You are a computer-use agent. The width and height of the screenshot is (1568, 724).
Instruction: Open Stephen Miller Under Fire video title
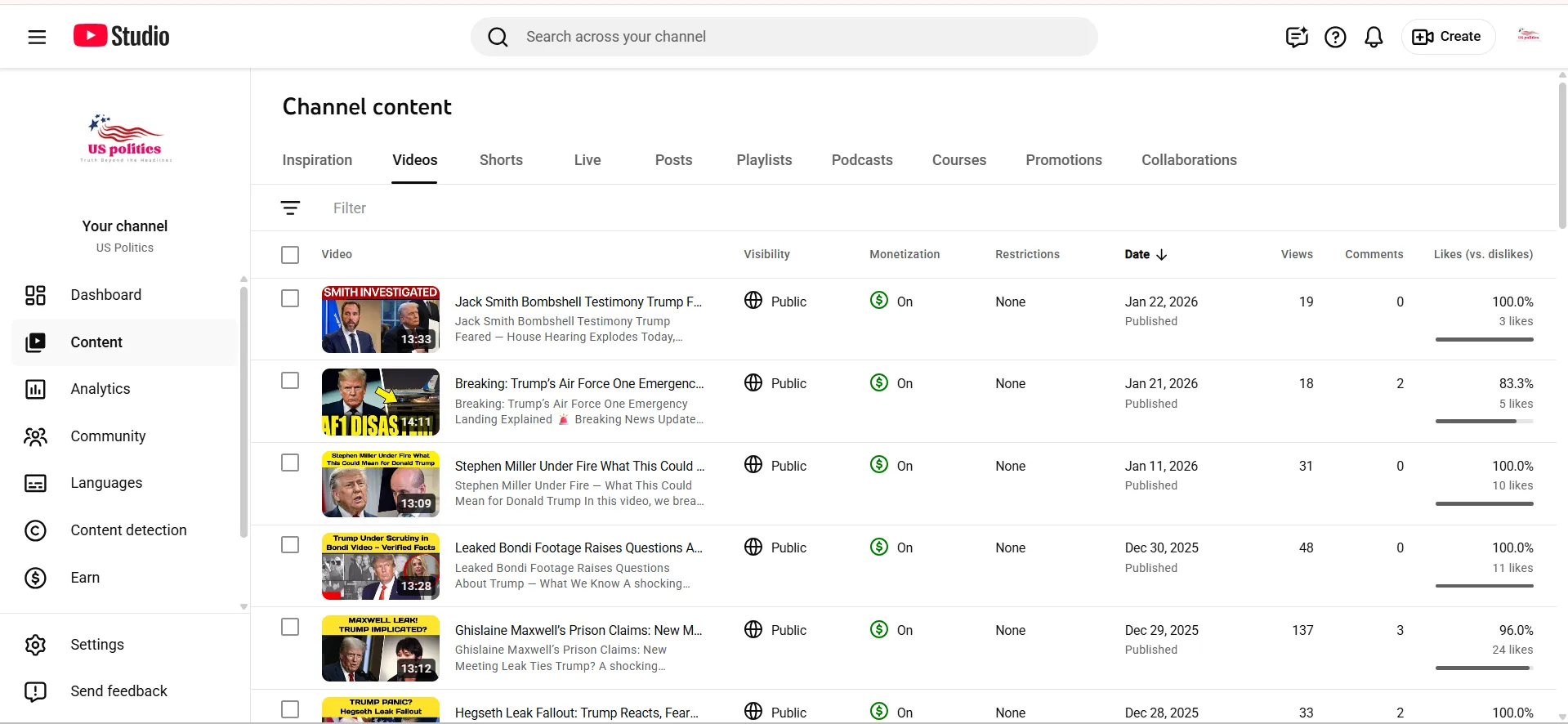point(580,466)
